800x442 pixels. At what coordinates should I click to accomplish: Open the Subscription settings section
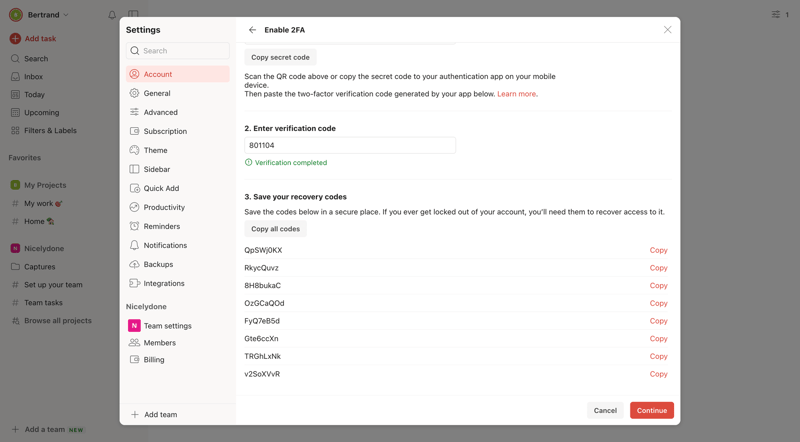pos(178,131)
